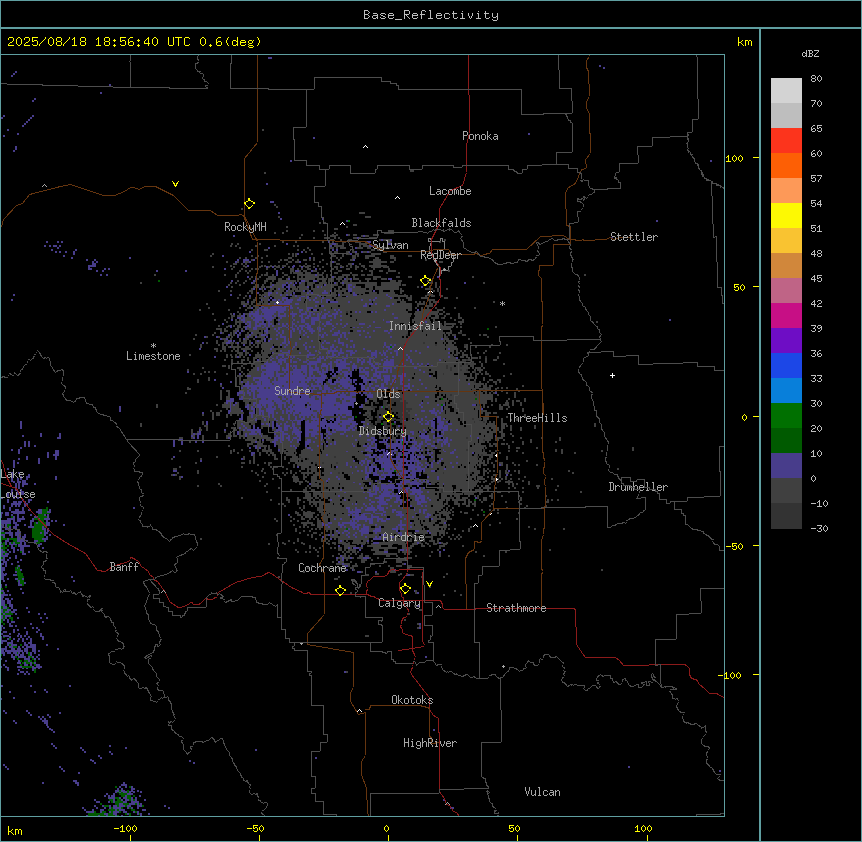Viewport: 862px width, 842px height.
Task: Click the Stettler city label
Action: [634, 237]
